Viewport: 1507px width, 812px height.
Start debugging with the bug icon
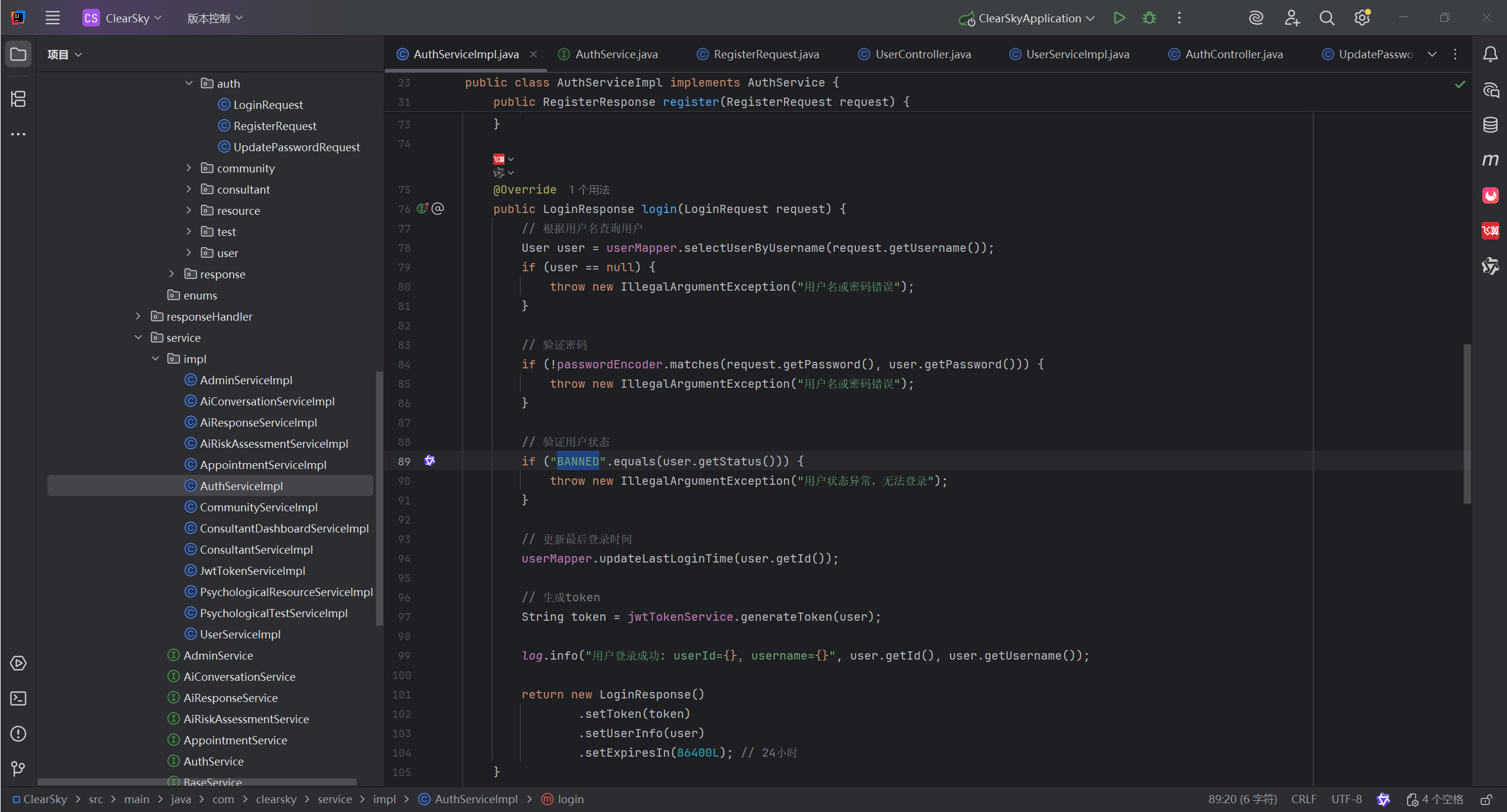pyautogui.click(x=1149, y=18)
